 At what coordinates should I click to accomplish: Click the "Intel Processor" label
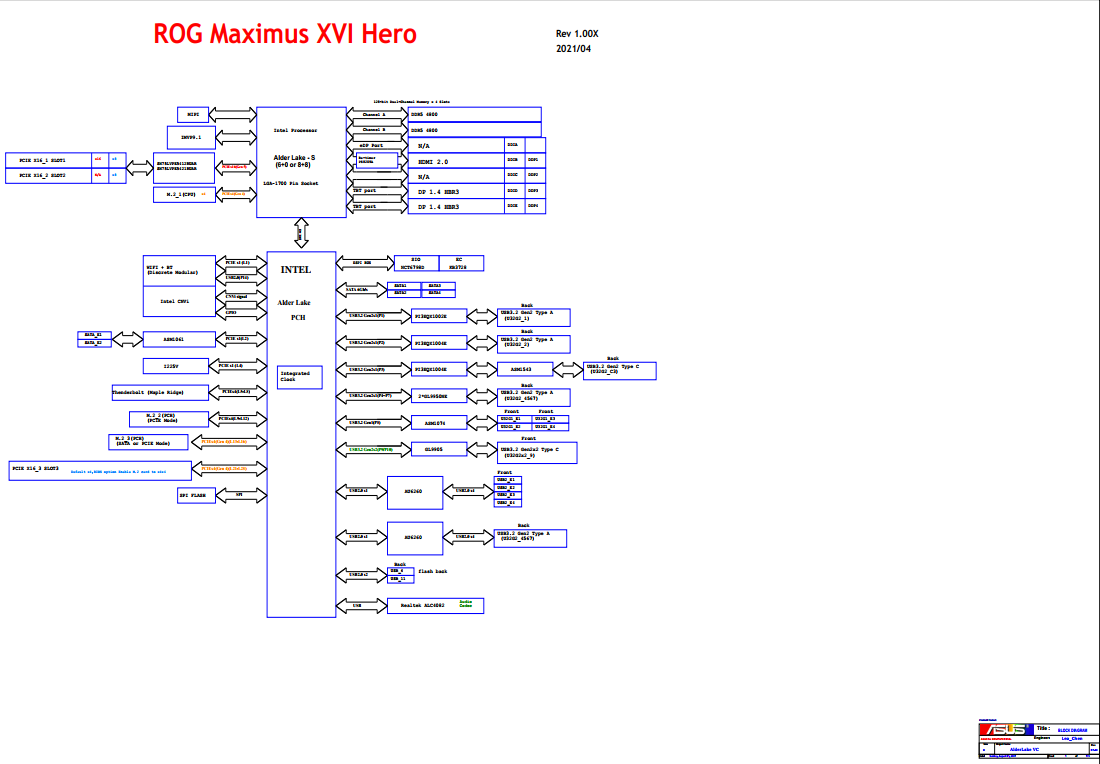295,130
